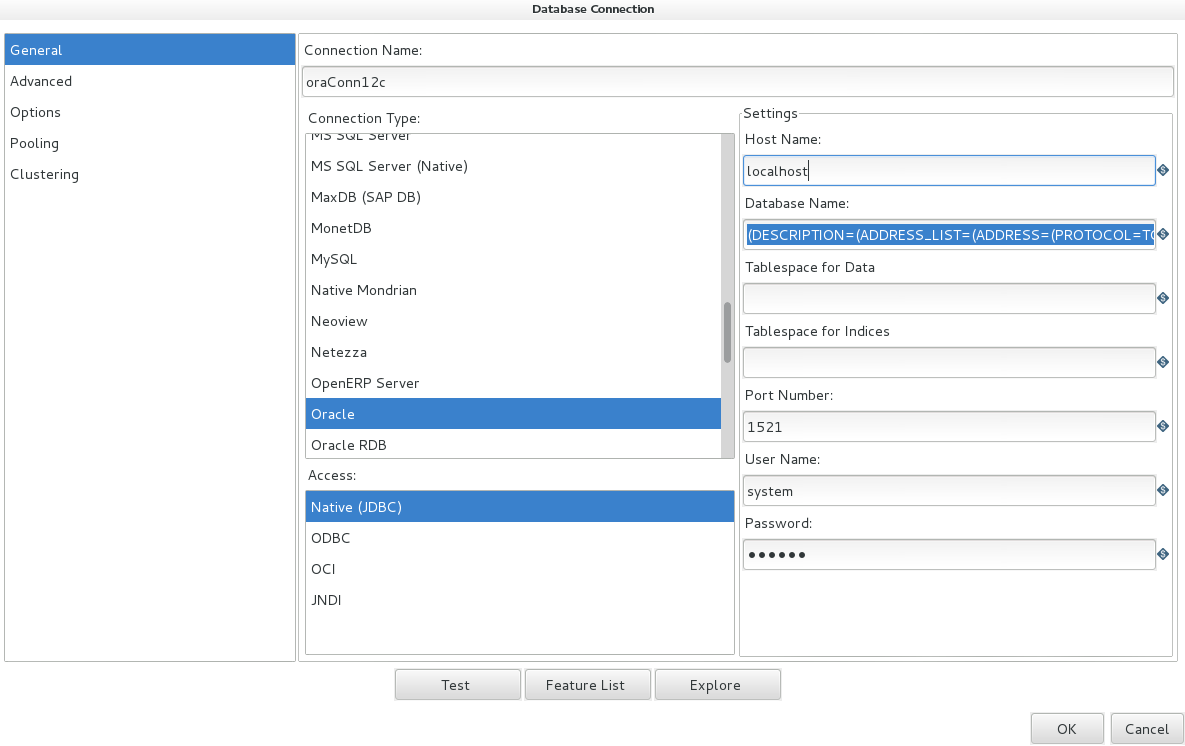1185x746 pixels.
Task: Open the Feature List
Action: [x=587, y=684]
